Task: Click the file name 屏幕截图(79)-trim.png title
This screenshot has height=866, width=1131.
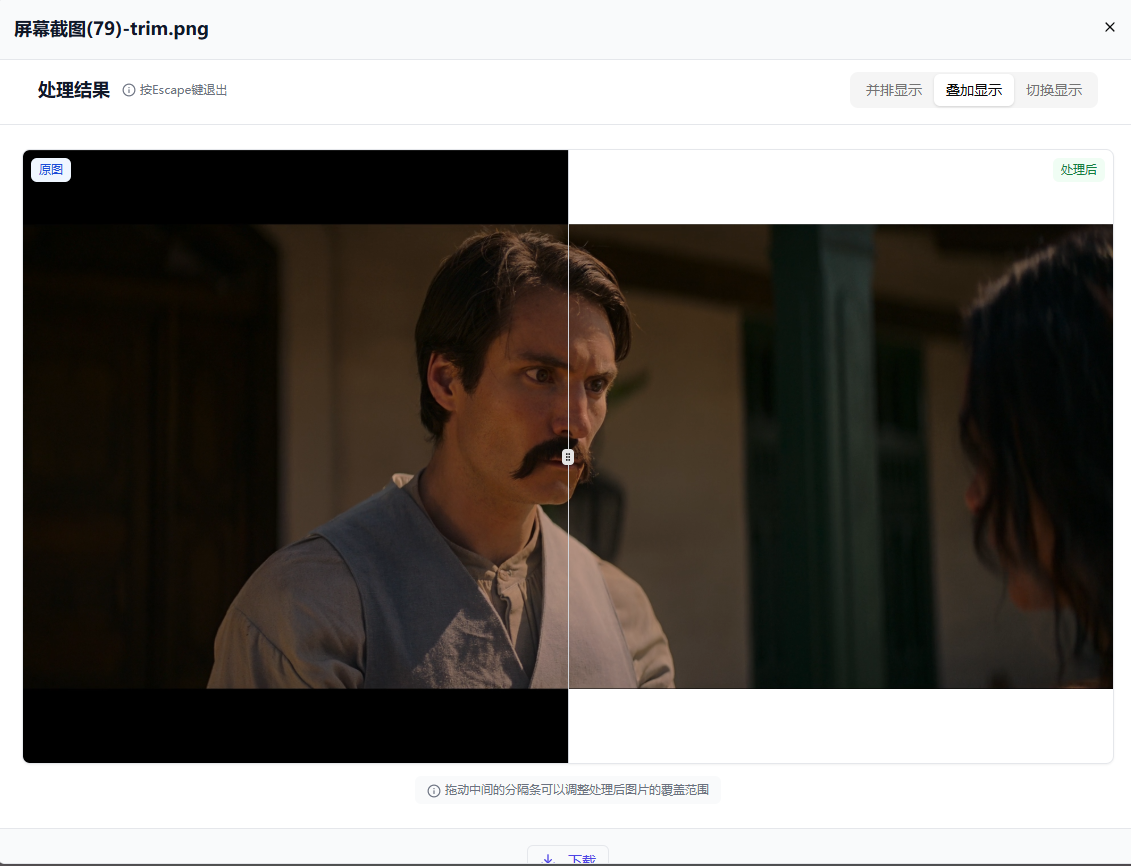Action: [x=111, y=29]
